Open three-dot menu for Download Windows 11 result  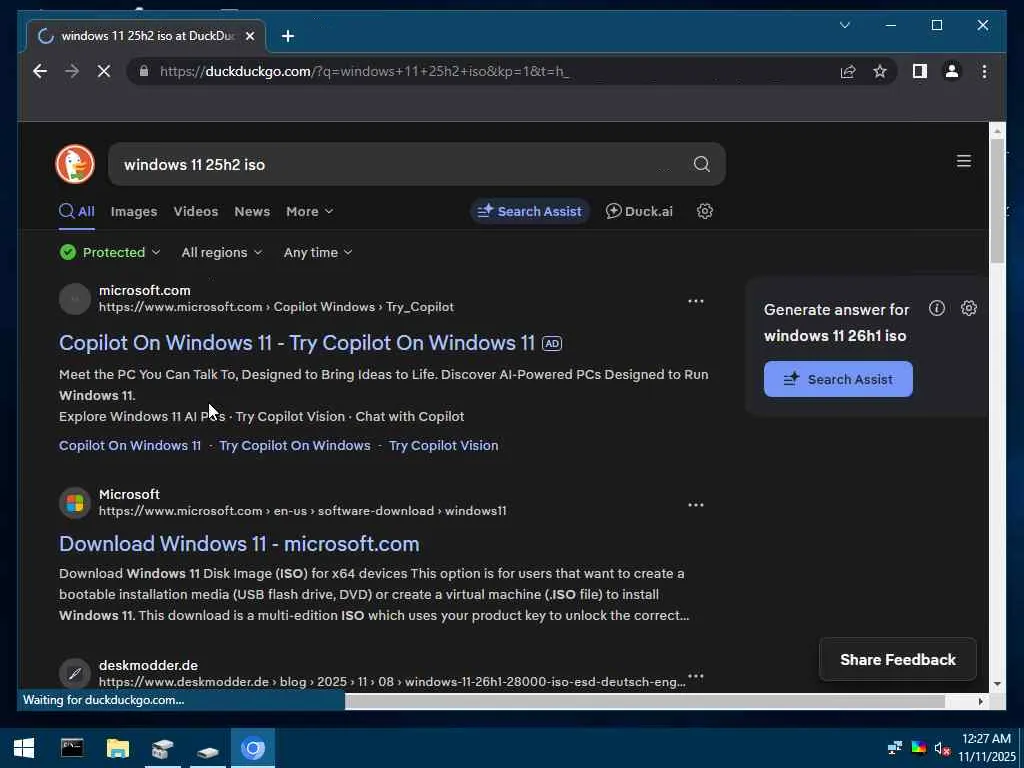pos(696,505)
